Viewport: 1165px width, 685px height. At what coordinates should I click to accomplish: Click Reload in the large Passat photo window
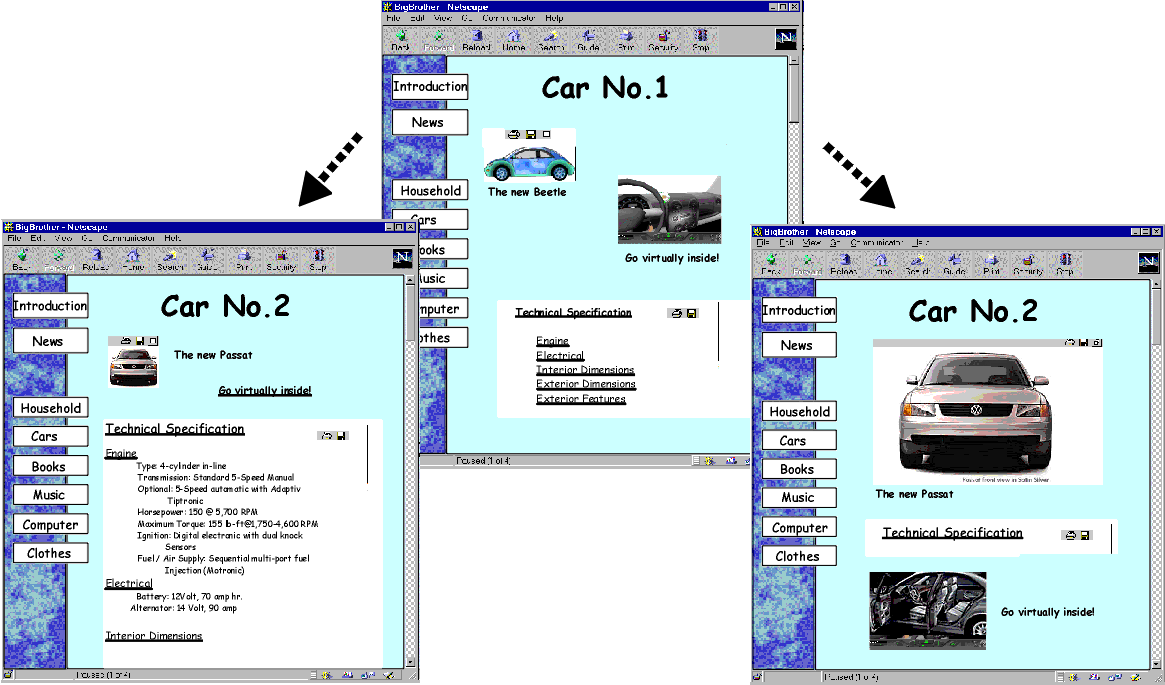tap(843, 264)
